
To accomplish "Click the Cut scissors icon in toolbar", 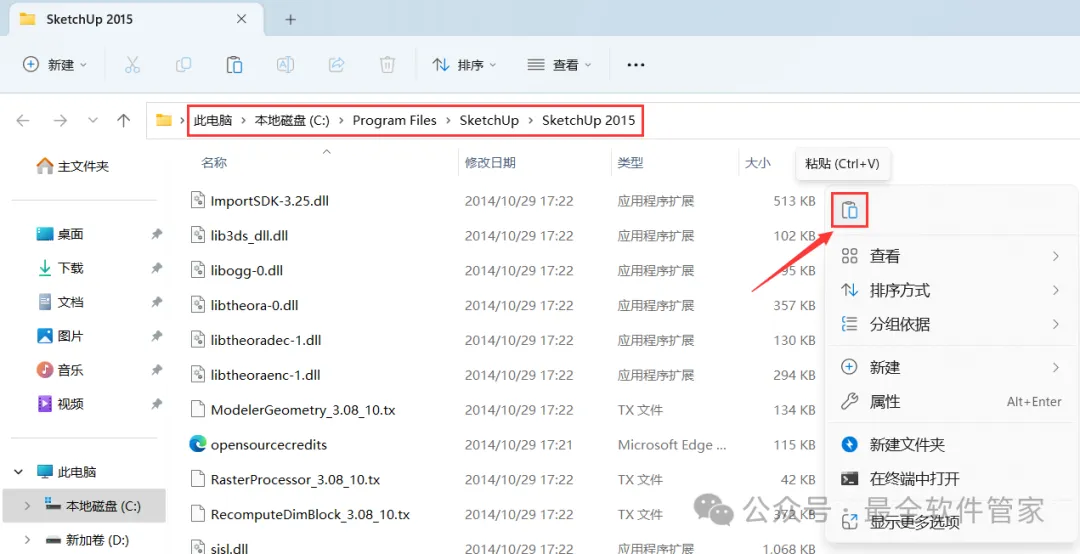I will [x=132, y=65].
